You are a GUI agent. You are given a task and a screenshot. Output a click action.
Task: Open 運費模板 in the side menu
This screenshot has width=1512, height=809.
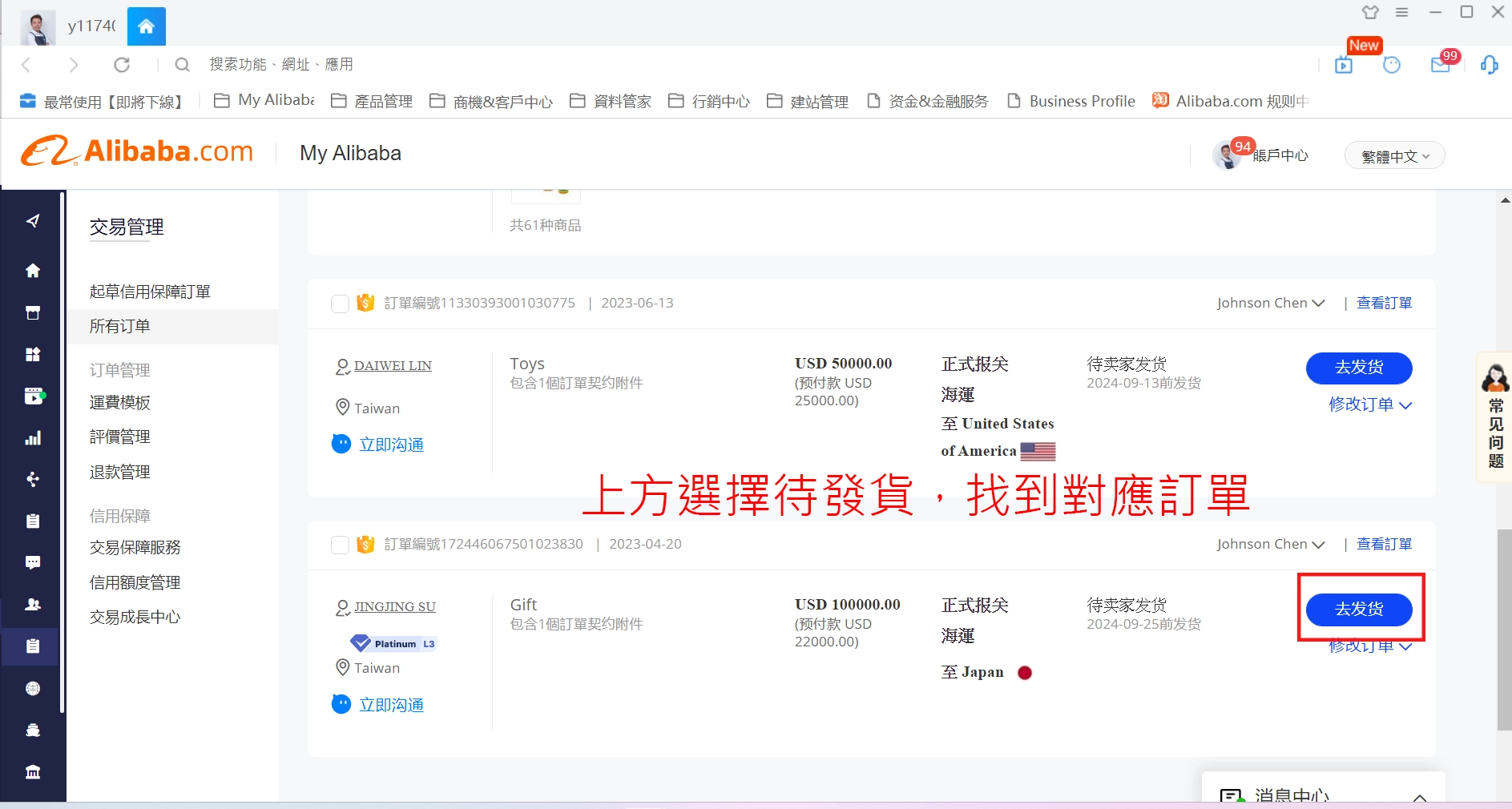tap(120, 402)
